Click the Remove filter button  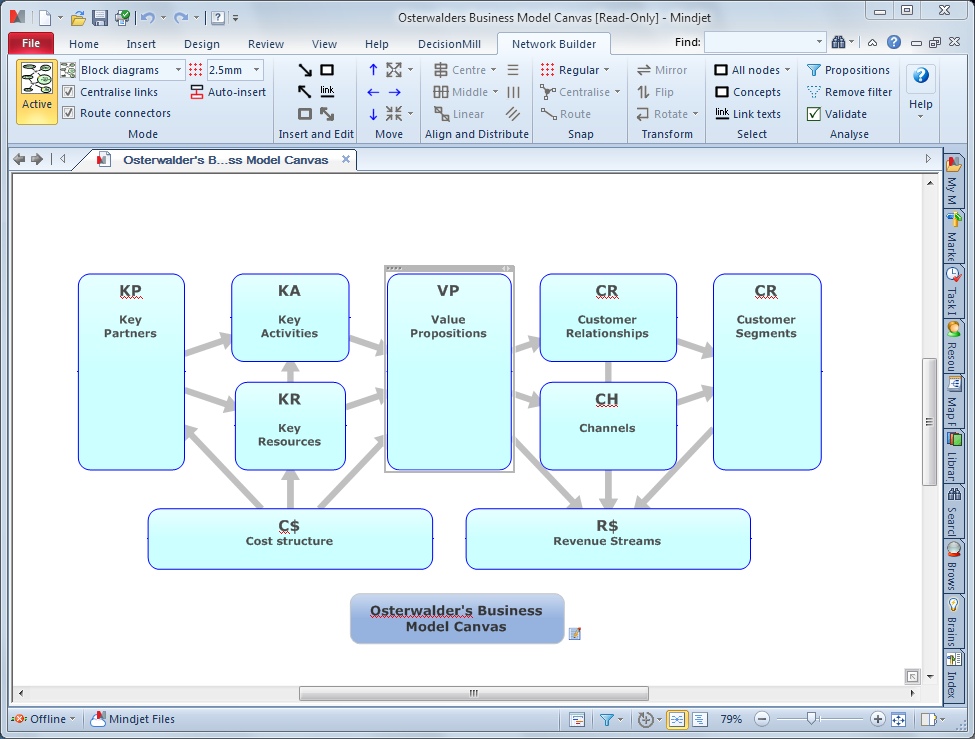(849, 92)
